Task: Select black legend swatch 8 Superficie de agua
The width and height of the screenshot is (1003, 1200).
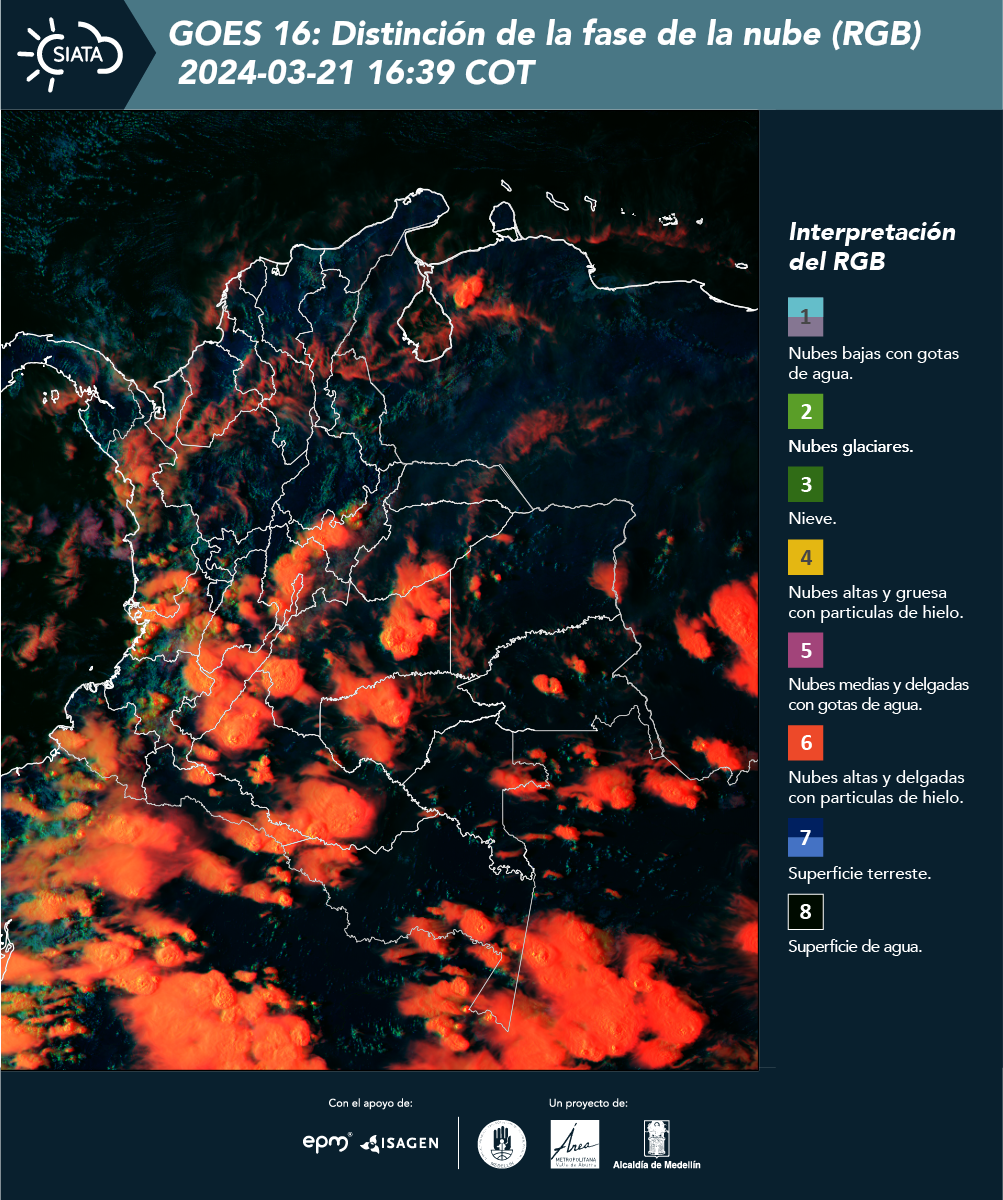Action: tap(805, 912)
